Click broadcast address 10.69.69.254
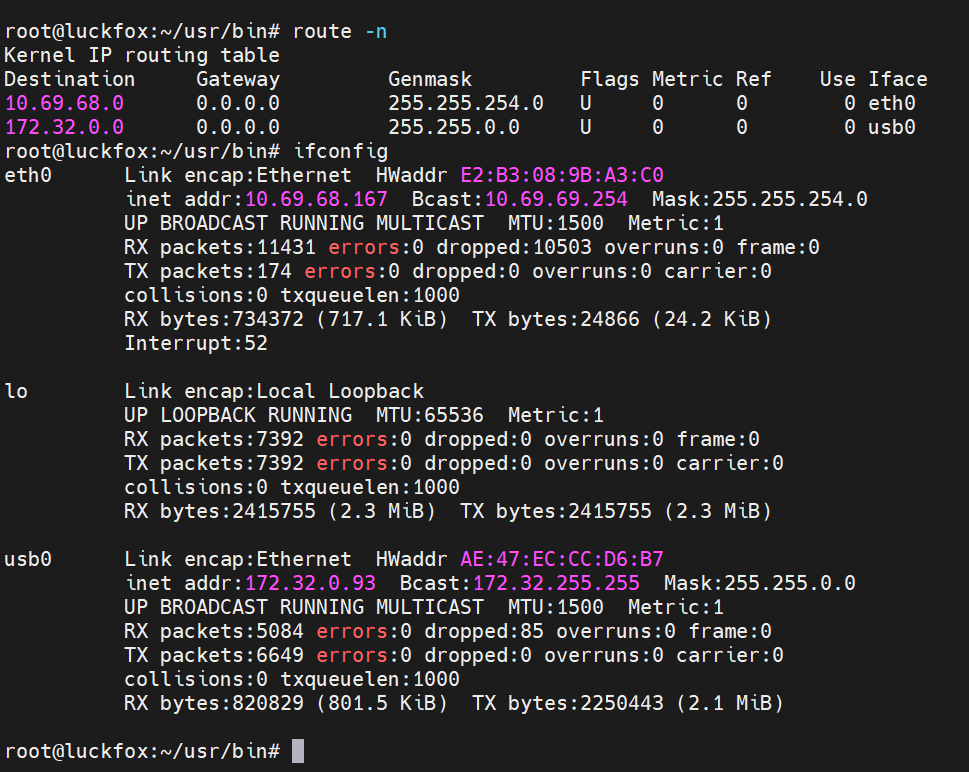The height and width of the screenshot is (772, 969). click(x=556, y=199)
